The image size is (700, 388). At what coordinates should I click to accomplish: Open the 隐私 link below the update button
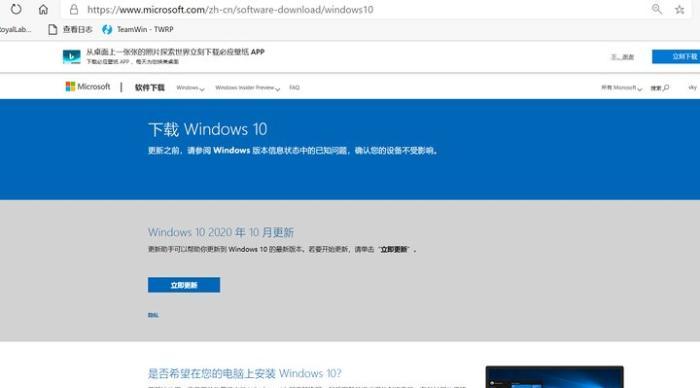pos(153,315)
